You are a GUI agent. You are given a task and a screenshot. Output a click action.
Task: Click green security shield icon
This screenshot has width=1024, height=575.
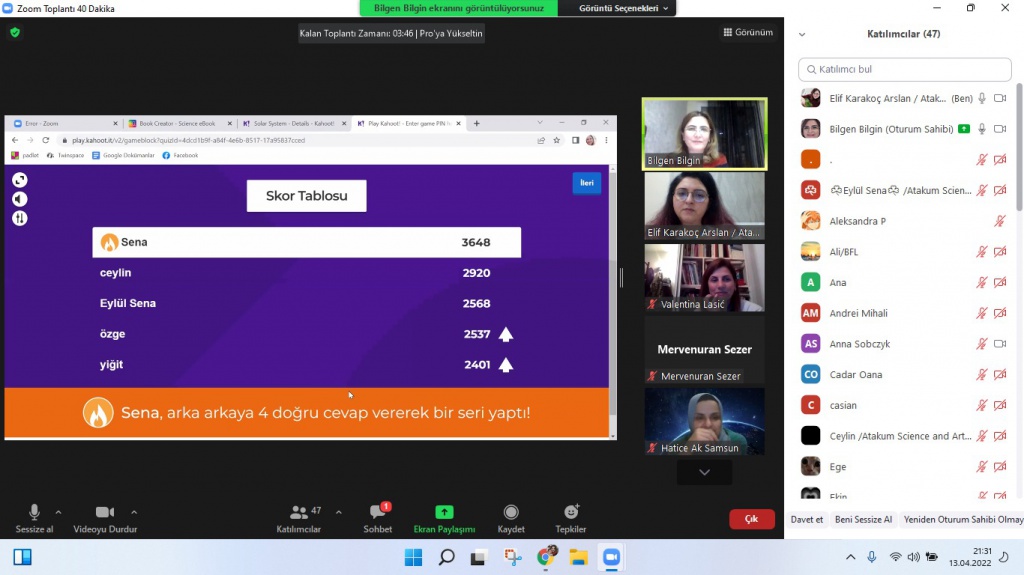(15, 32)
